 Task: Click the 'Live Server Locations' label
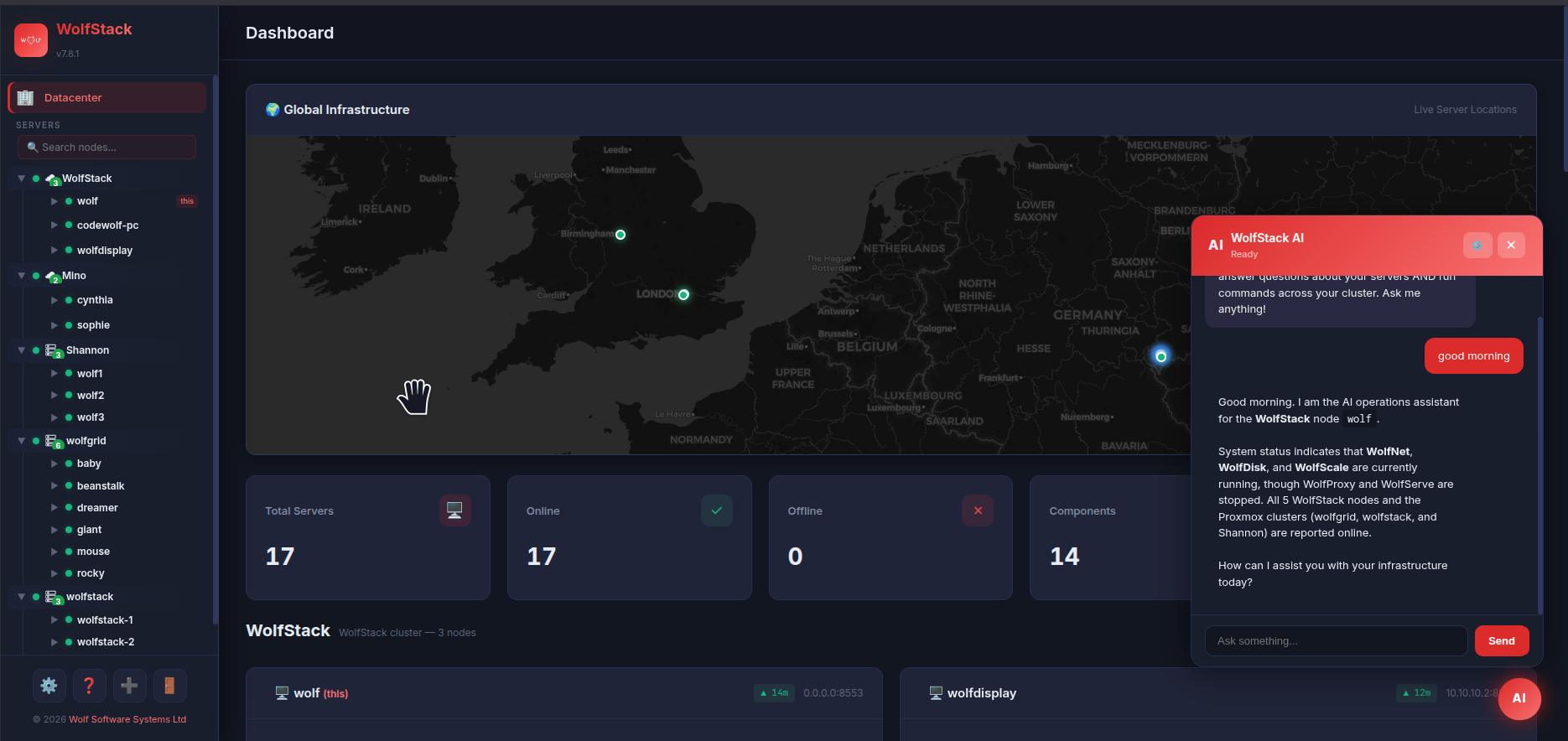[x=1465, y=110]
